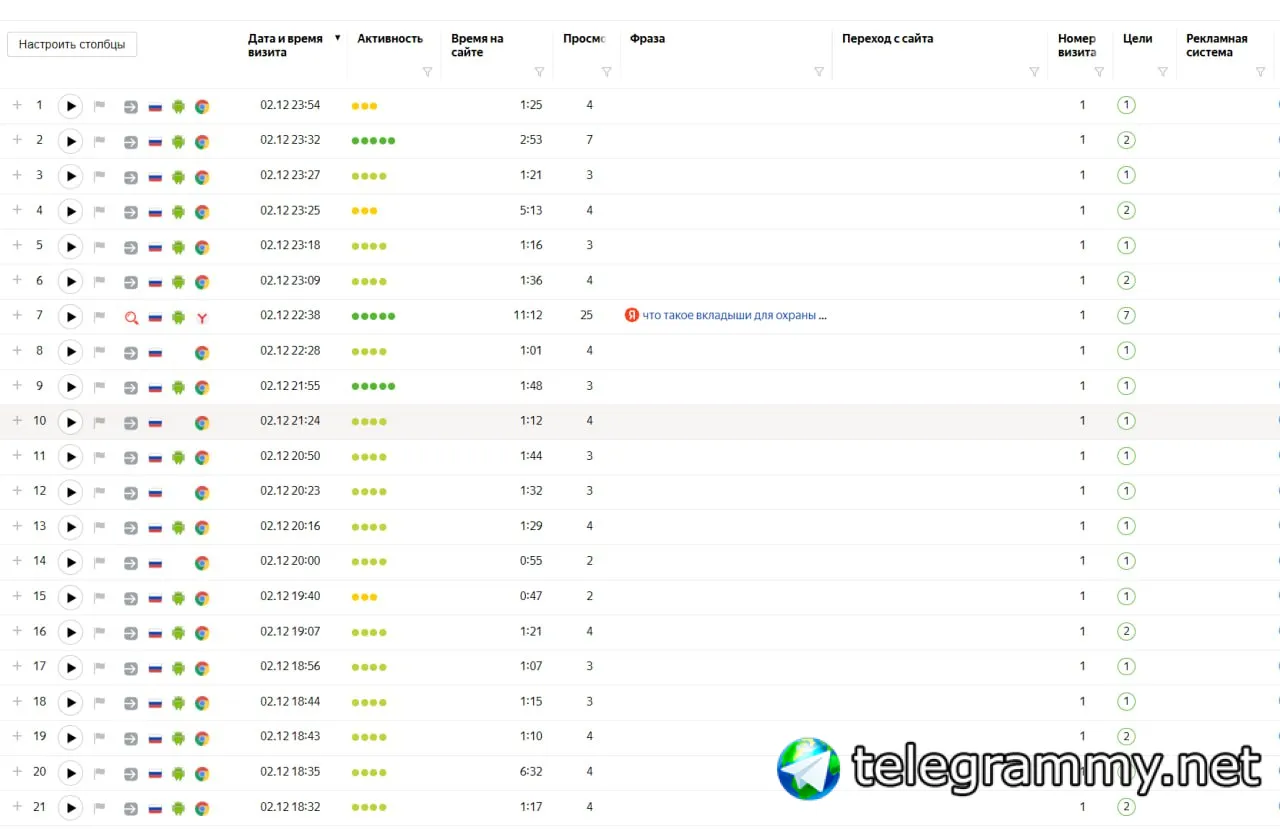Open the filter for Рекламная система column

[1261, 72]
